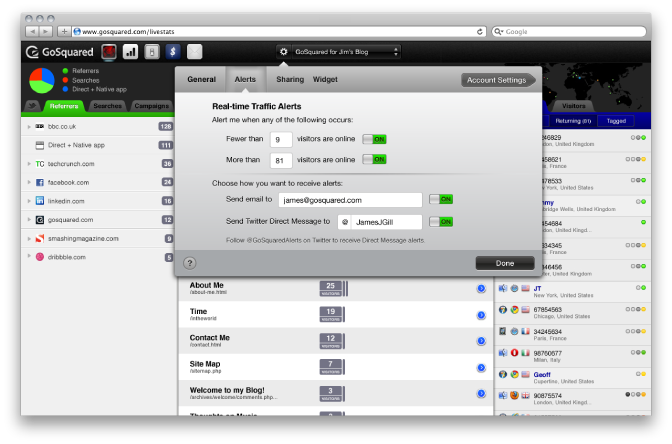Select the Referrers tab

pos(64,106)
